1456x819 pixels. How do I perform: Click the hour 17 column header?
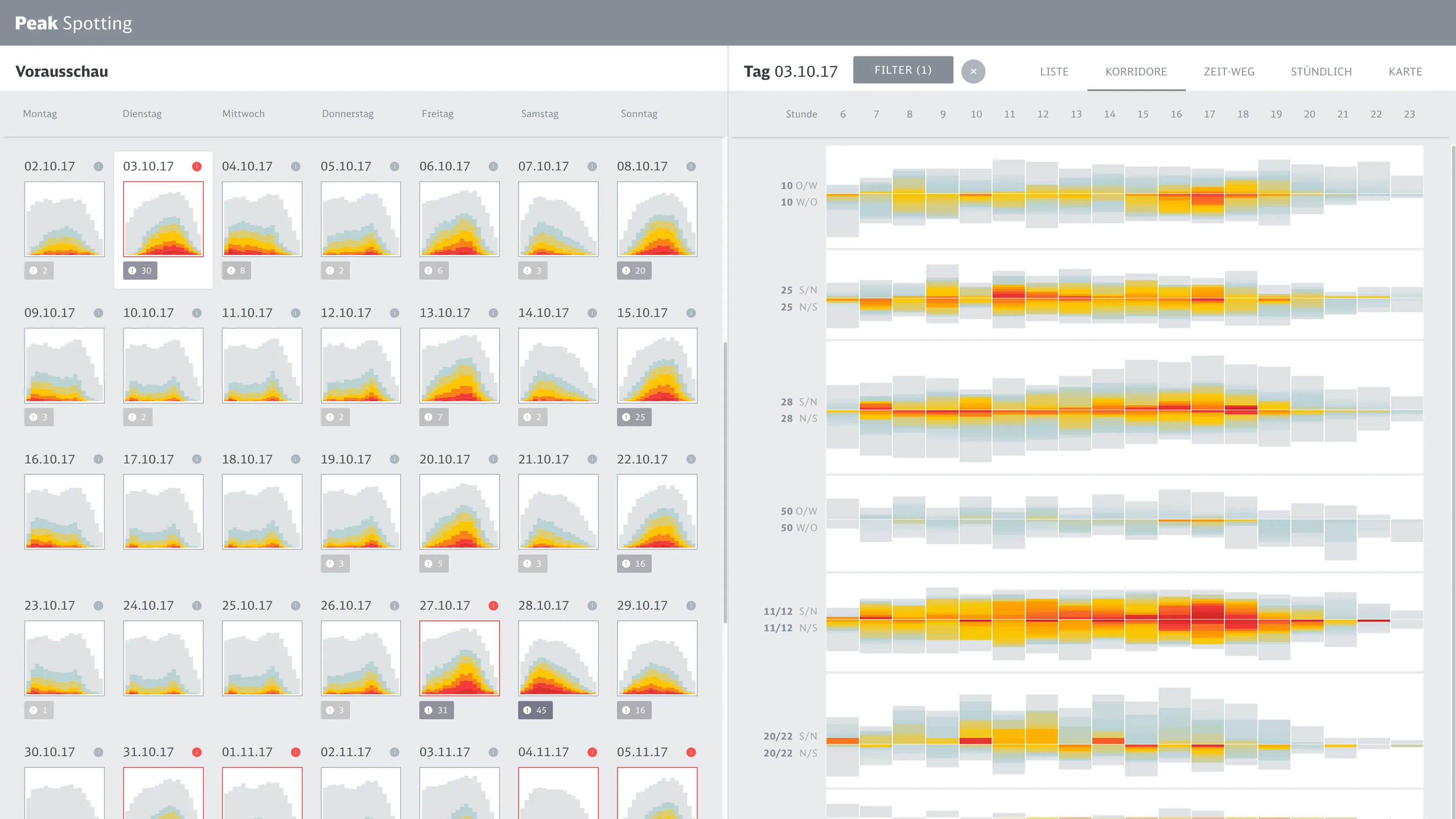point(1210,114)
